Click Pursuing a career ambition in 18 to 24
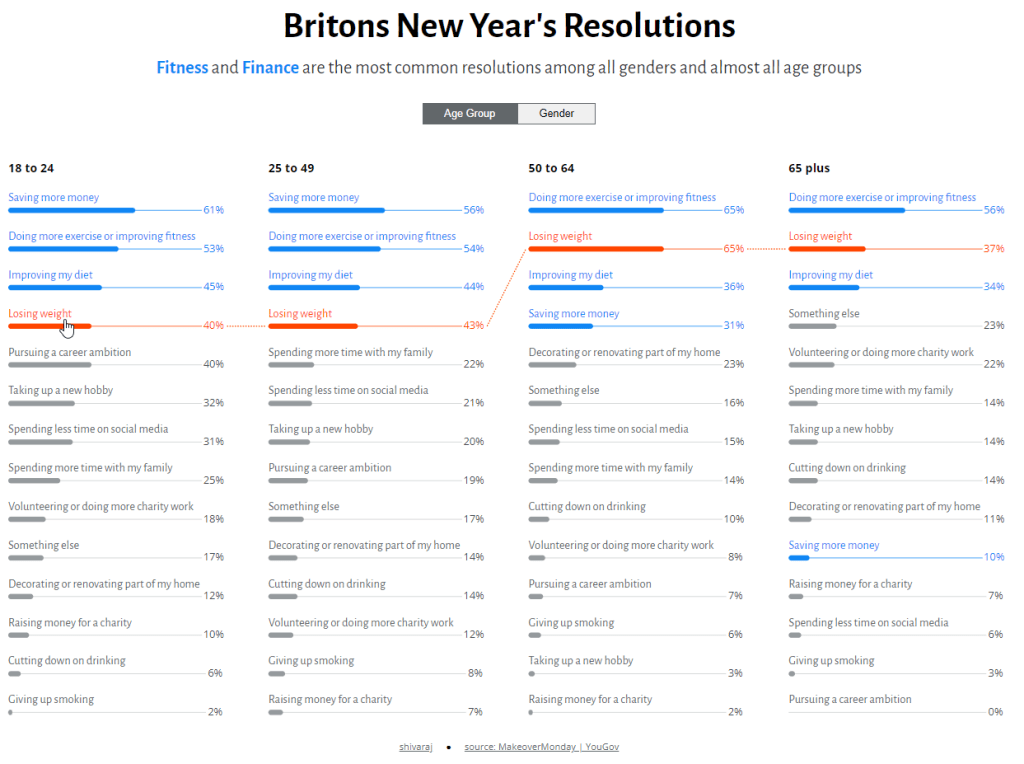This screenshot has width=1024, height=764. click(69, 353)
